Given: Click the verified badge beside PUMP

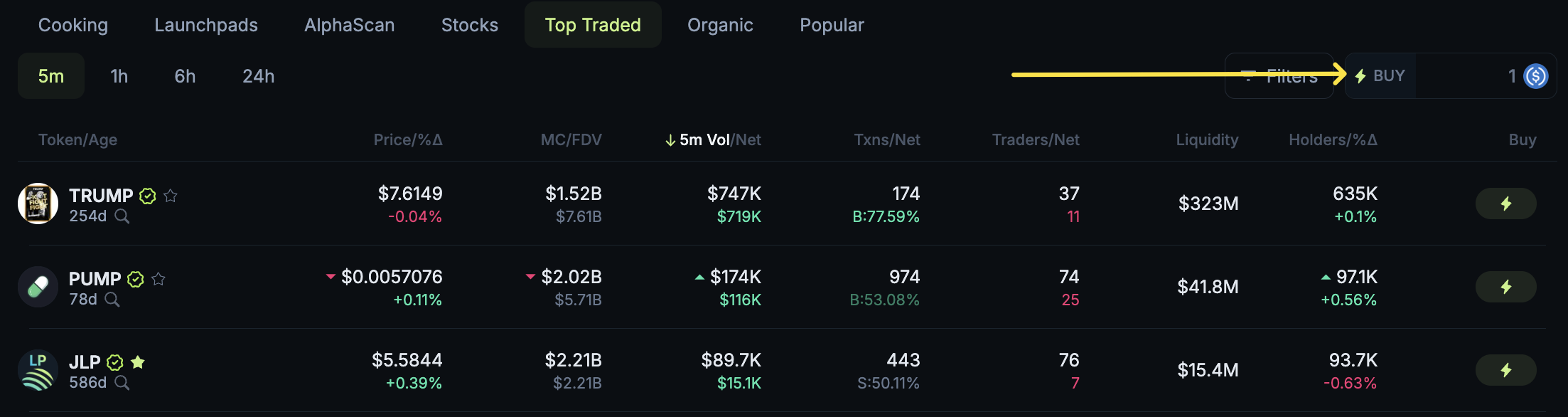Looking at the screenshot, I should point(135,279).
